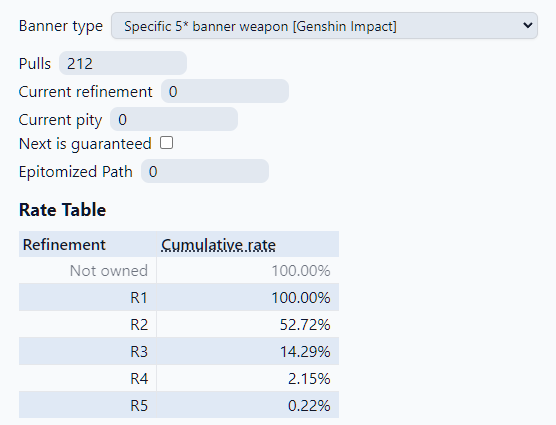Click the Epitomized Path label text
Screen dimensions: 556x425
pyautogui.click(x=76, y=172)
